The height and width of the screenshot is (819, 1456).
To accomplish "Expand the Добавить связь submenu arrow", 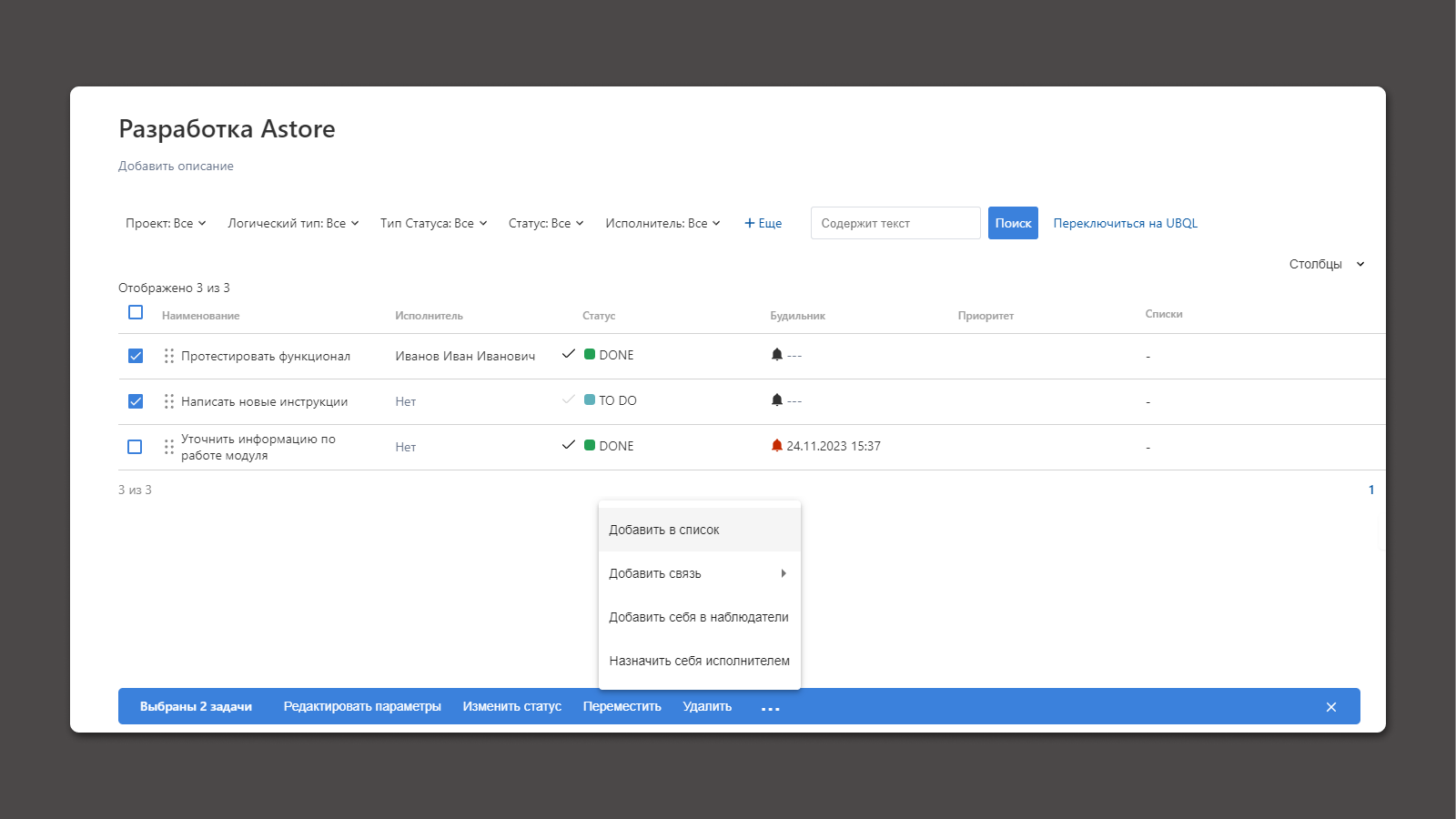I will pyautogui.click(x=784, y=573).
